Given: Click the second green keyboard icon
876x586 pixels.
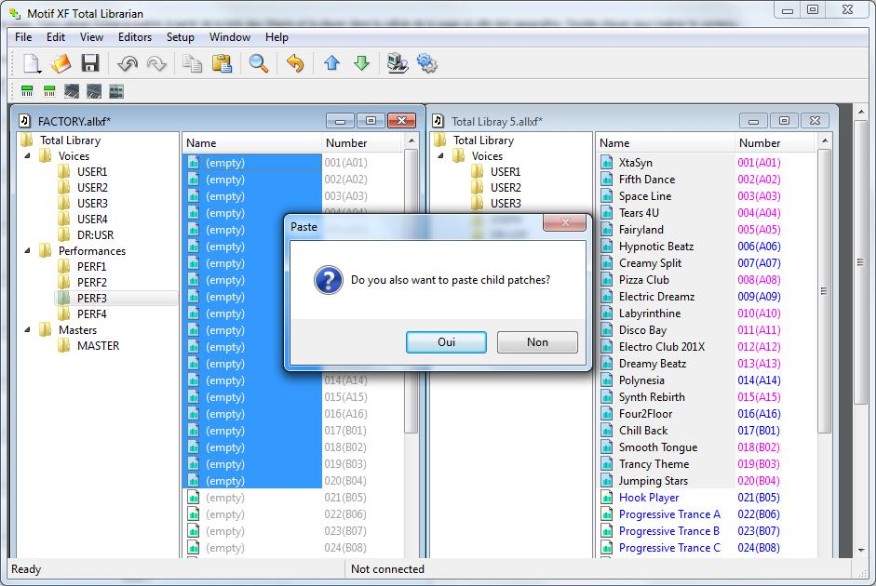Looking at the screenshot, I should point(50,91).
